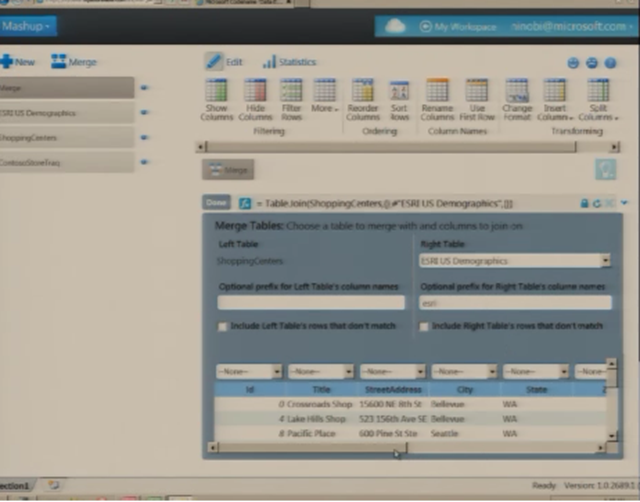The image size is (640, 502).
Task: Open the More filtering options
Action: tap(325, 96)
